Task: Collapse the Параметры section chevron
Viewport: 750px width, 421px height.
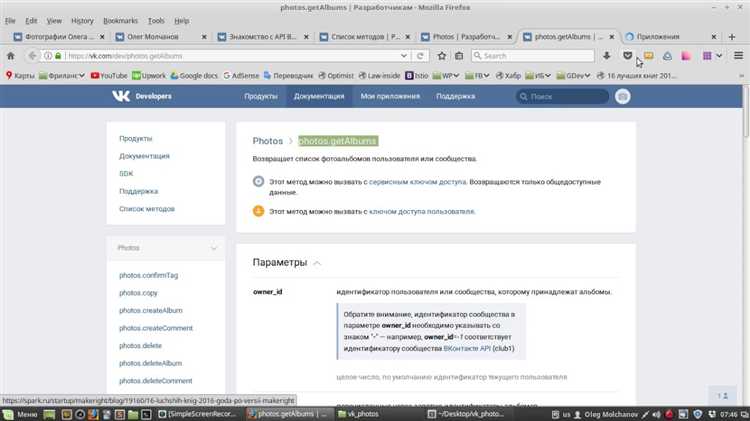Action: pos(317,263)
